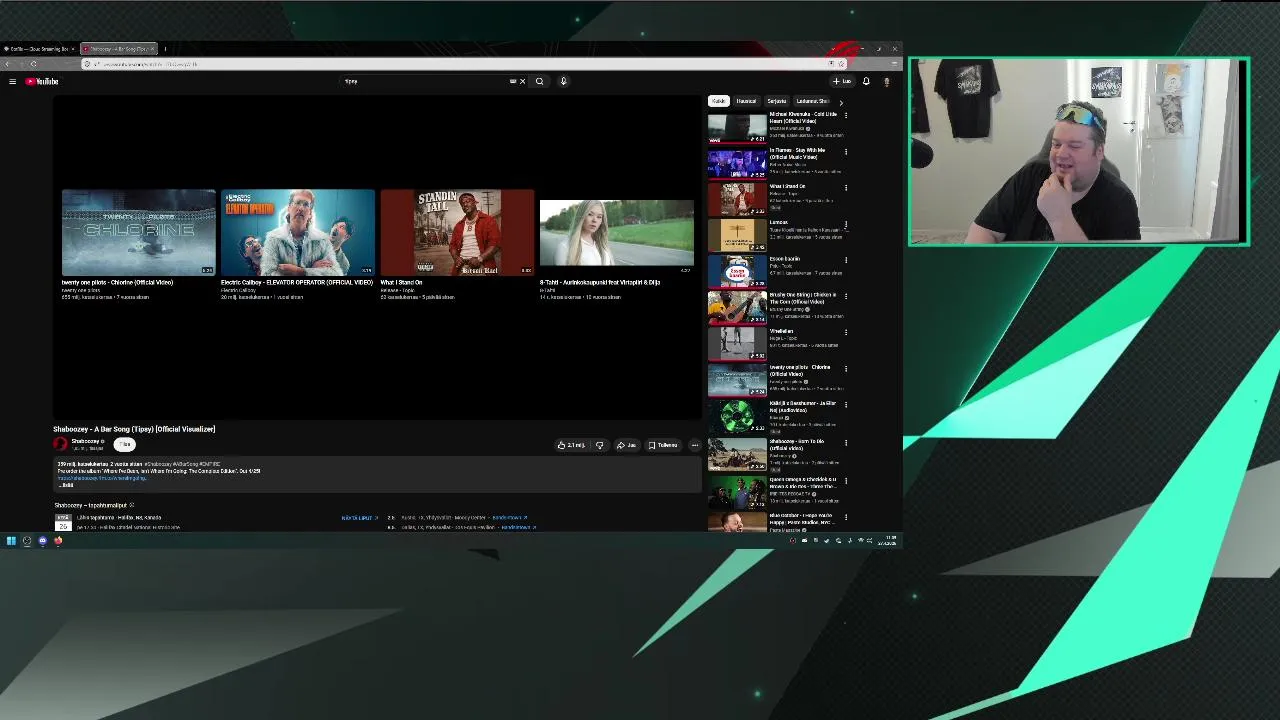This screenshot has height=720, width=1280.
Task: Dislike the video using thumbs down
Action: pos(599,445)
